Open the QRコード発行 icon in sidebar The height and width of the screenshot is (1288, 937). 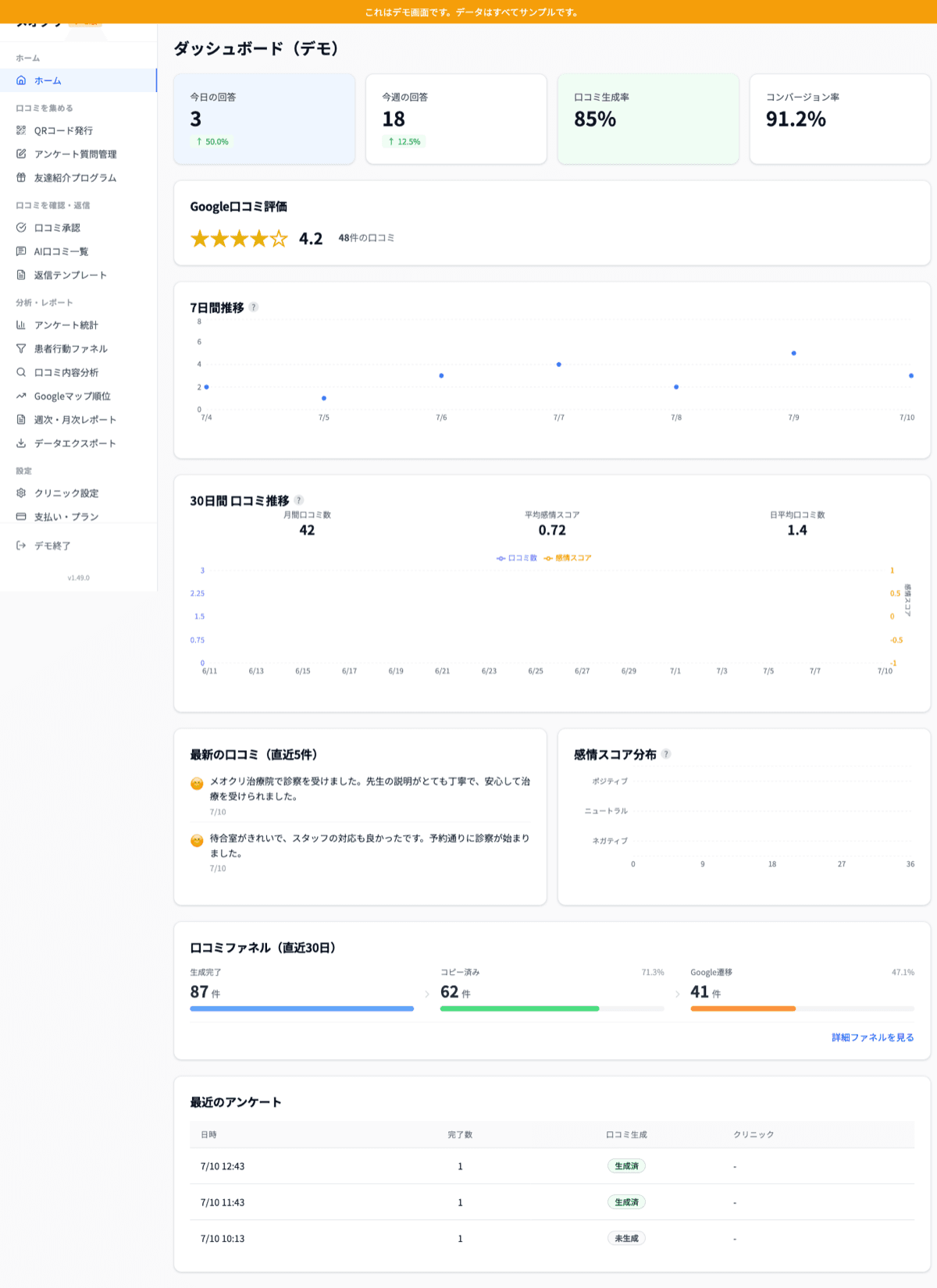(21, 130)
